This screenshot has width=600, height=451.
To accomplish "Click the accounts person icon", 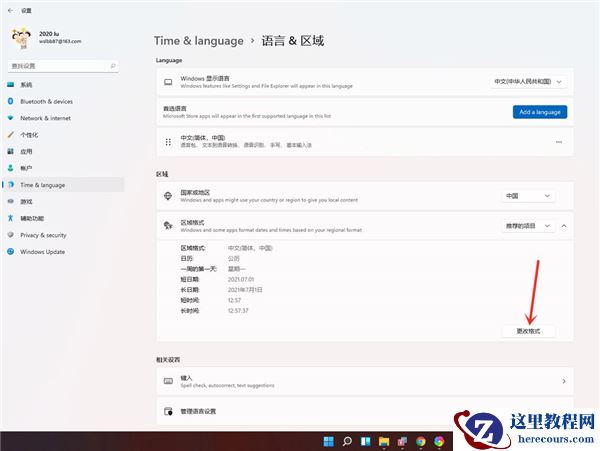I will (10, 168).
